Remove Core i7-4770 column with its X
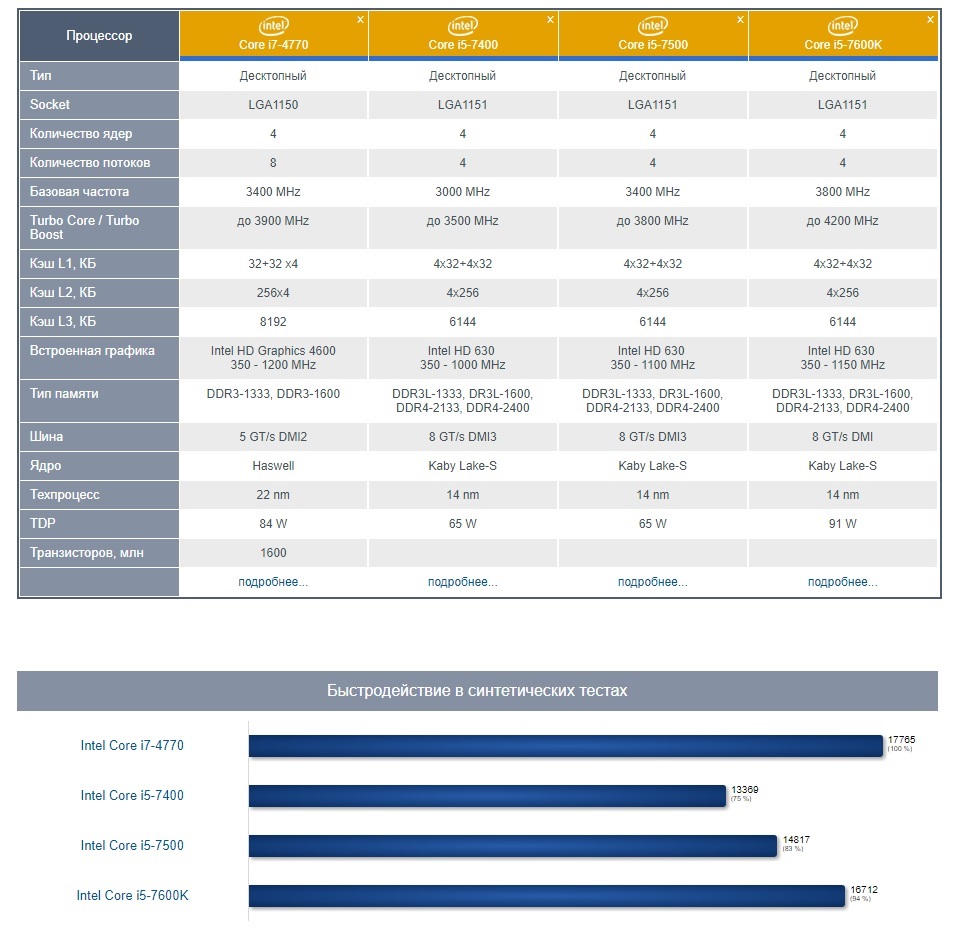This screenshot has height=930, width=962. (x=360, y=19)
